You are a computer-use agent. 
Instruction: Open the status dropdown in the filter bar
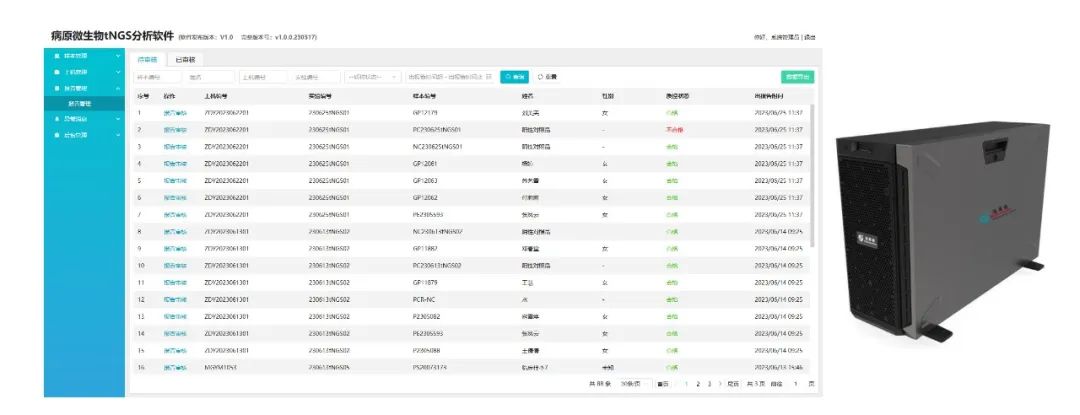click(372, 76)
